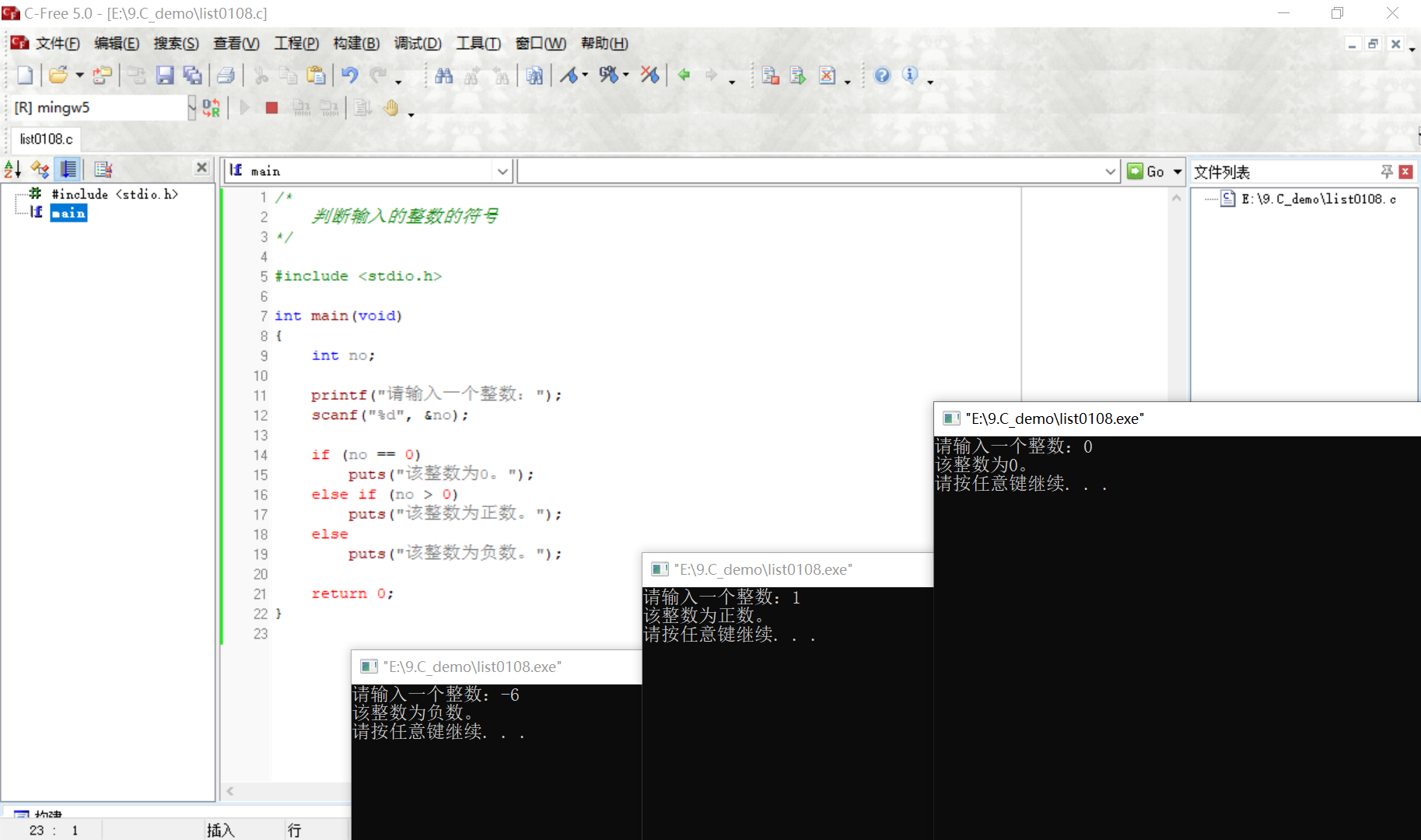Close the 文件列表 panel with the red X
1421x840 pixels.
tap(1405, 171)
